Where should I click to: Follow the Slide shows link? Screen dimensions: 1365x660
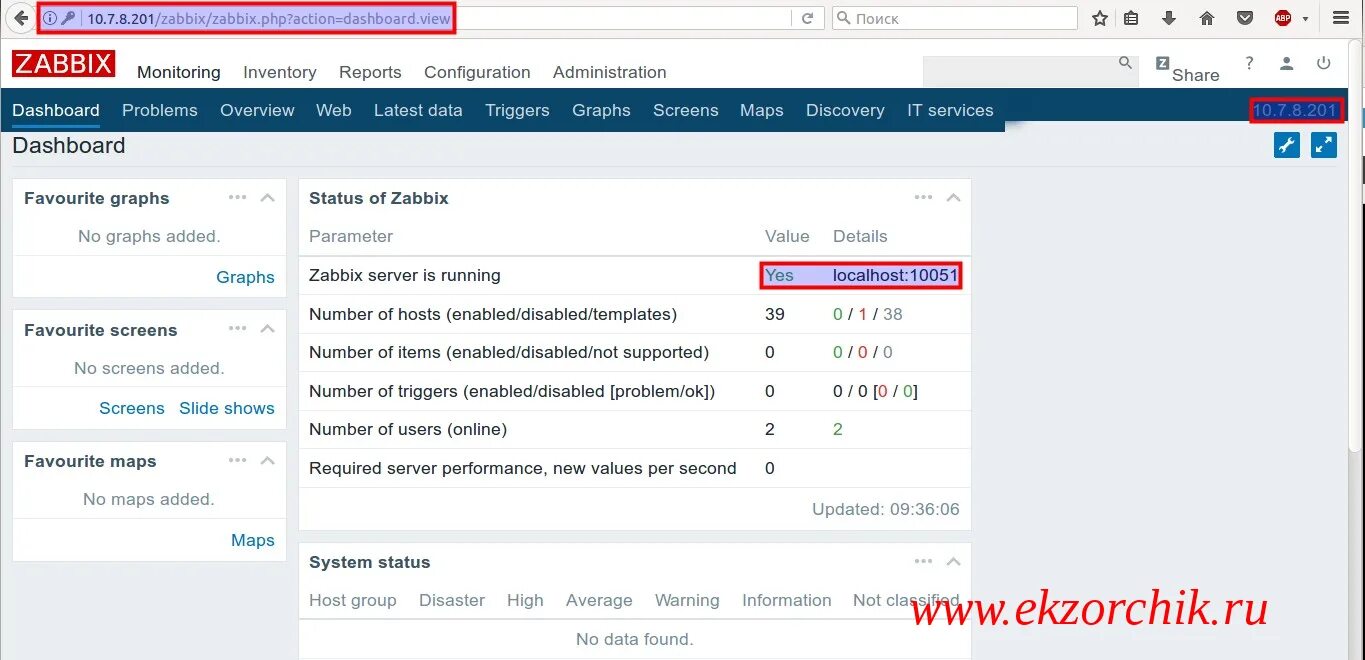pos(227,408)
